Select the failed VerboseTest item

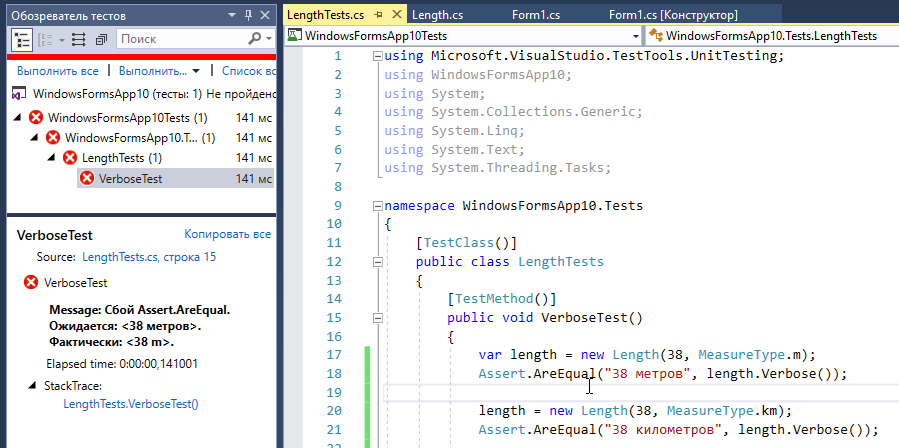[130, 178]
